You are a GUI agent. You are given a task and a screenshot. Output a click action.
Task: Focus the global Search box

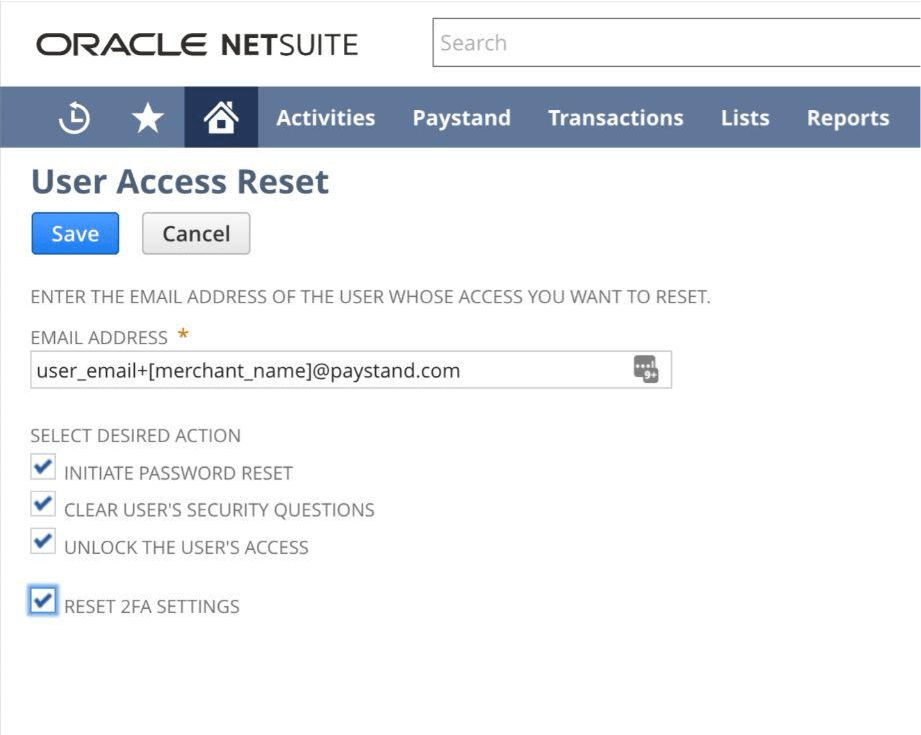pos(676,42)
